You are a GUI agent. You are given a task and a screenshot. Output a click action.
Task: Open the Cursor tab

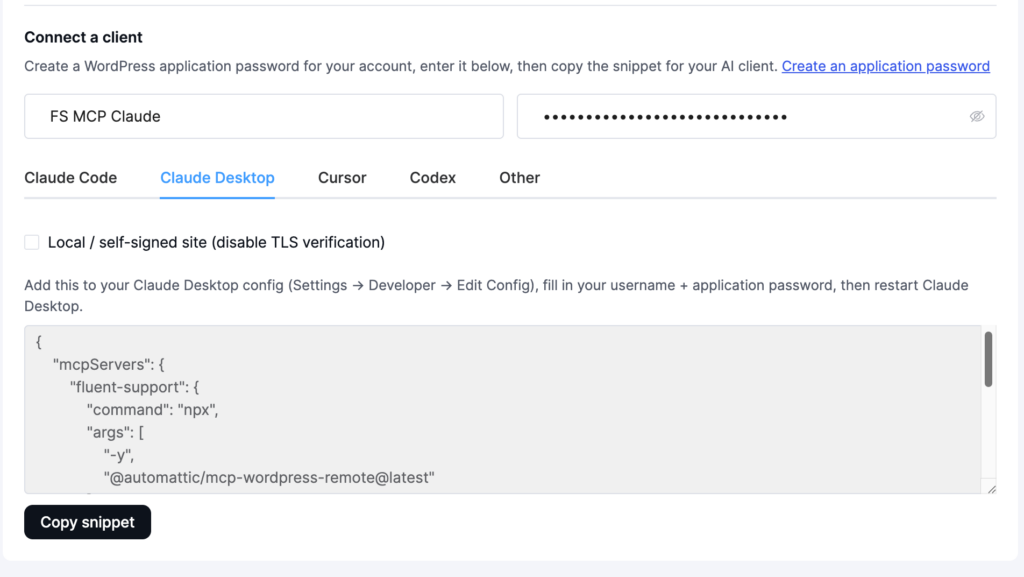(342, 178)
